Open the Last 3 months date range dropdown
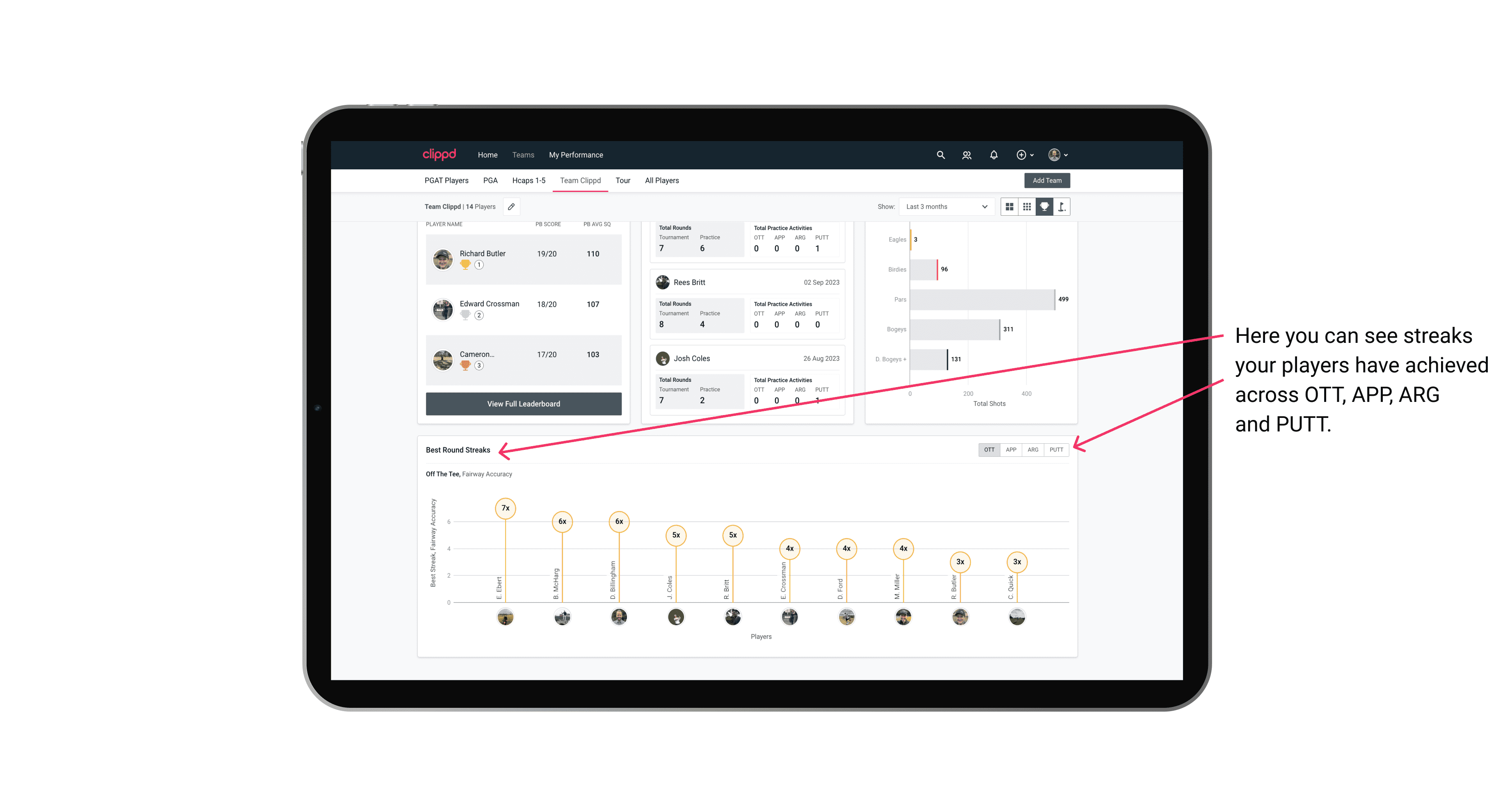The height and width of the screenshot is (812, 1510). tap(945, 207)
